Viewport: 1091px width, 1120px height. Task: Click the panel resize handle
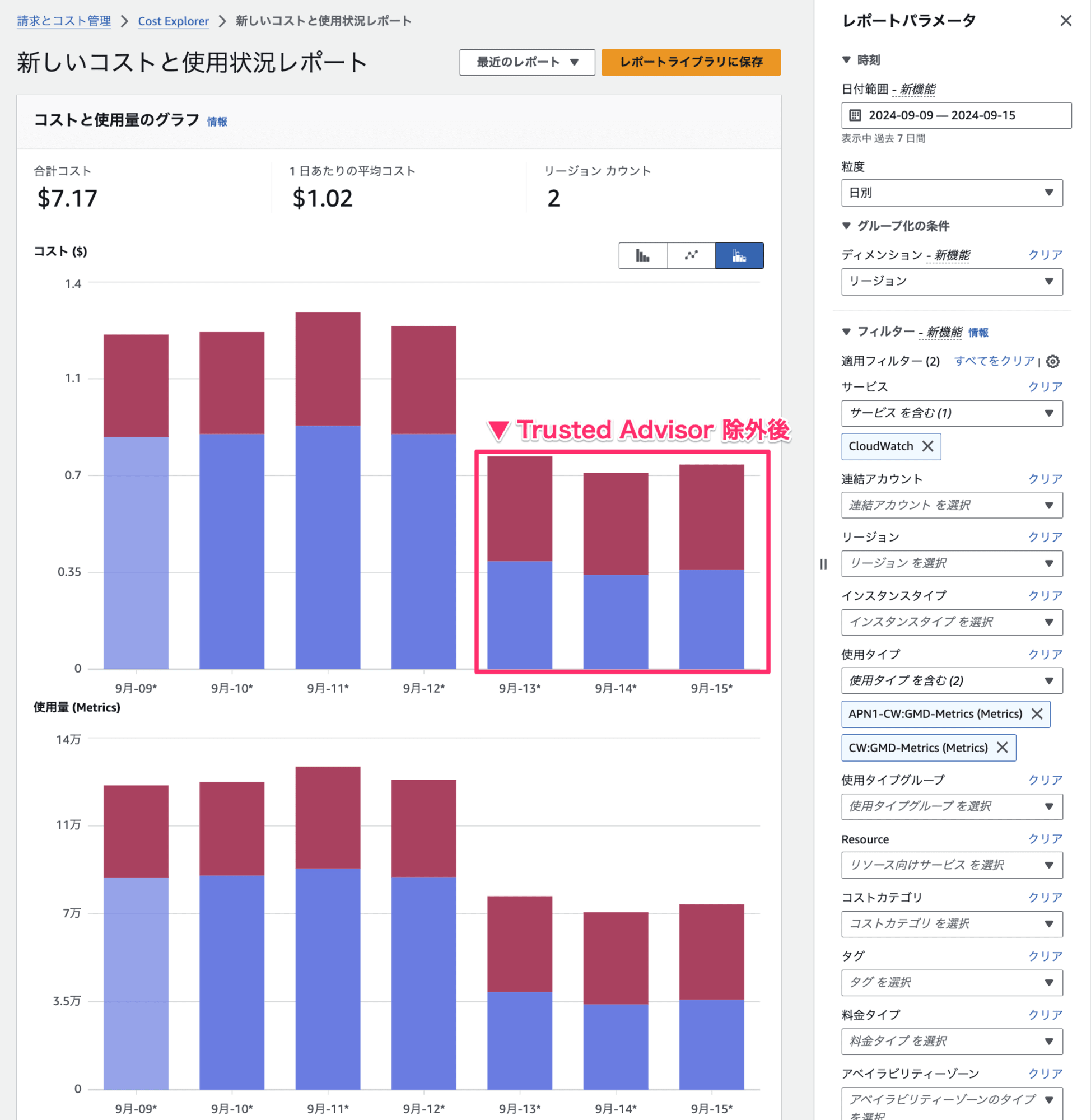tap(823, 564)
